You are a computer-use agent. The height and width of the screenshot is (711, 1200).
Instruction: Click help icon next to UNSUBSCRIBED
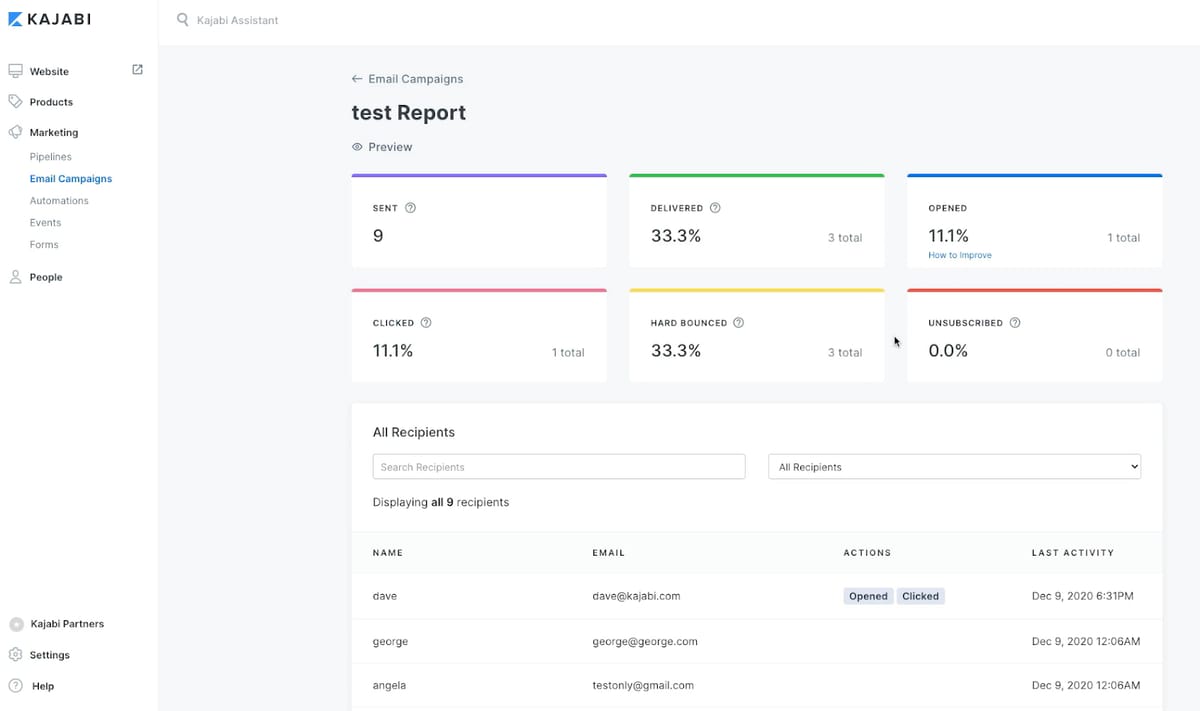pyautogui.click(x=1015, y=323)
